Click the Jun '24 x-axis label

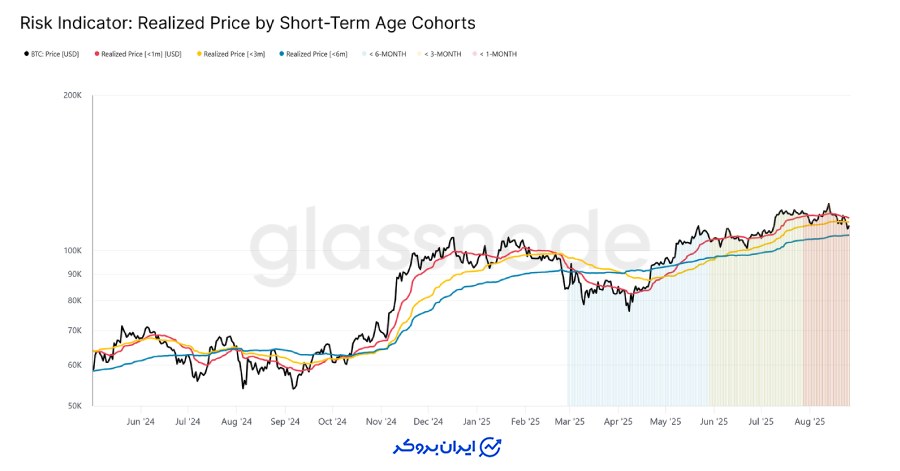141,422
